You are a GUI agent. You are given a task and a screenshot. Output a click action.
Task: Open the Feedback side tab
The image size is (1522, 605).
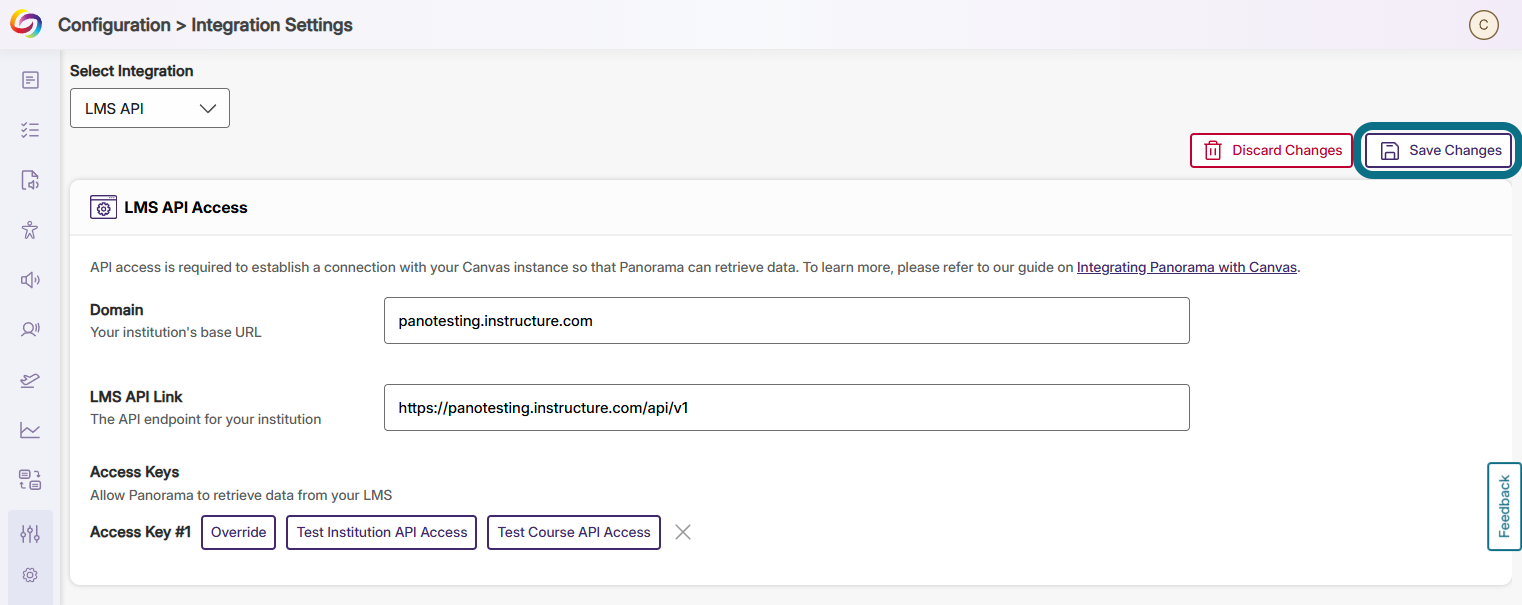click(1504, 506)
